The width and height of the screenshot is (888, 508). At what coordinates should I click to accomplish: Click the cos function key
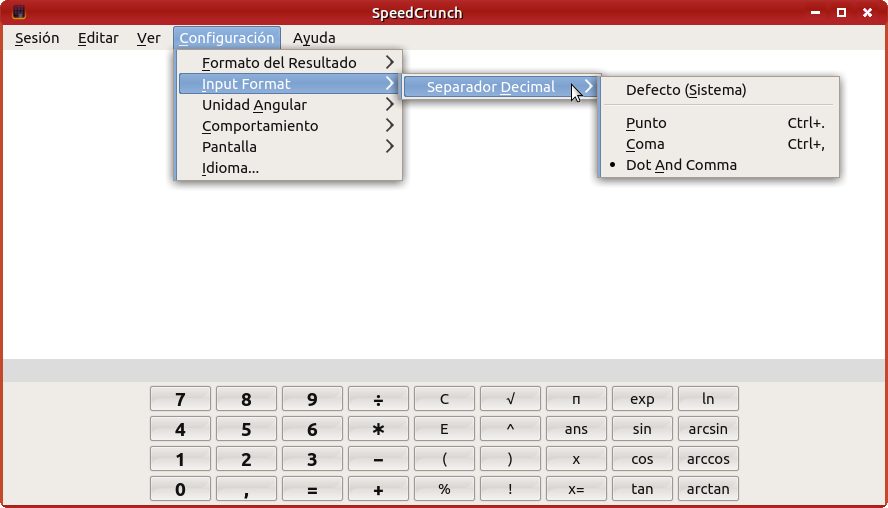coord(642,459)
